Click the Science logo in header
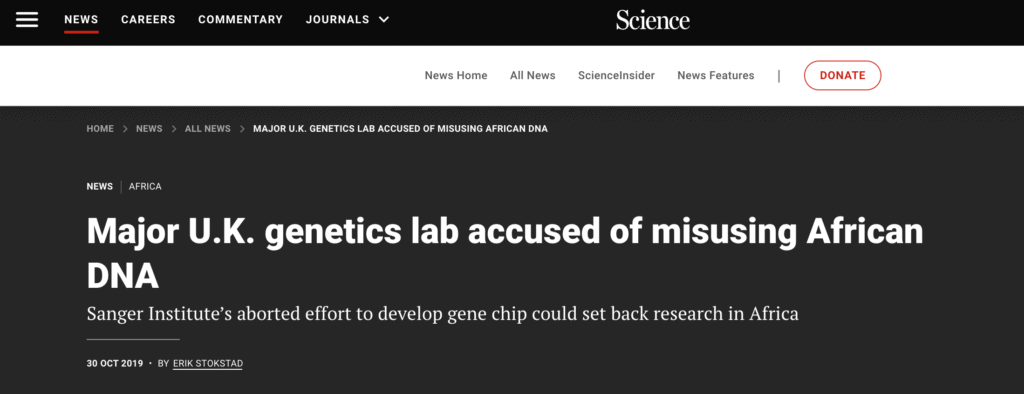 click(652, 20)
